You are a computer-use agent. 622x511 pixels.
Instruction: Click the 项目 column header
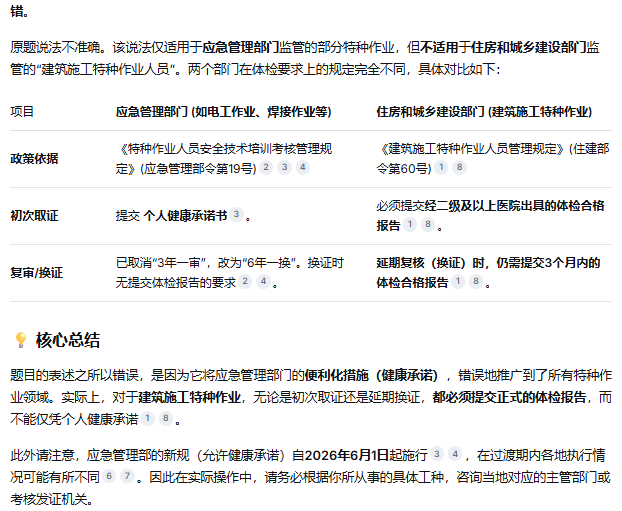click(x=22, y=111)
